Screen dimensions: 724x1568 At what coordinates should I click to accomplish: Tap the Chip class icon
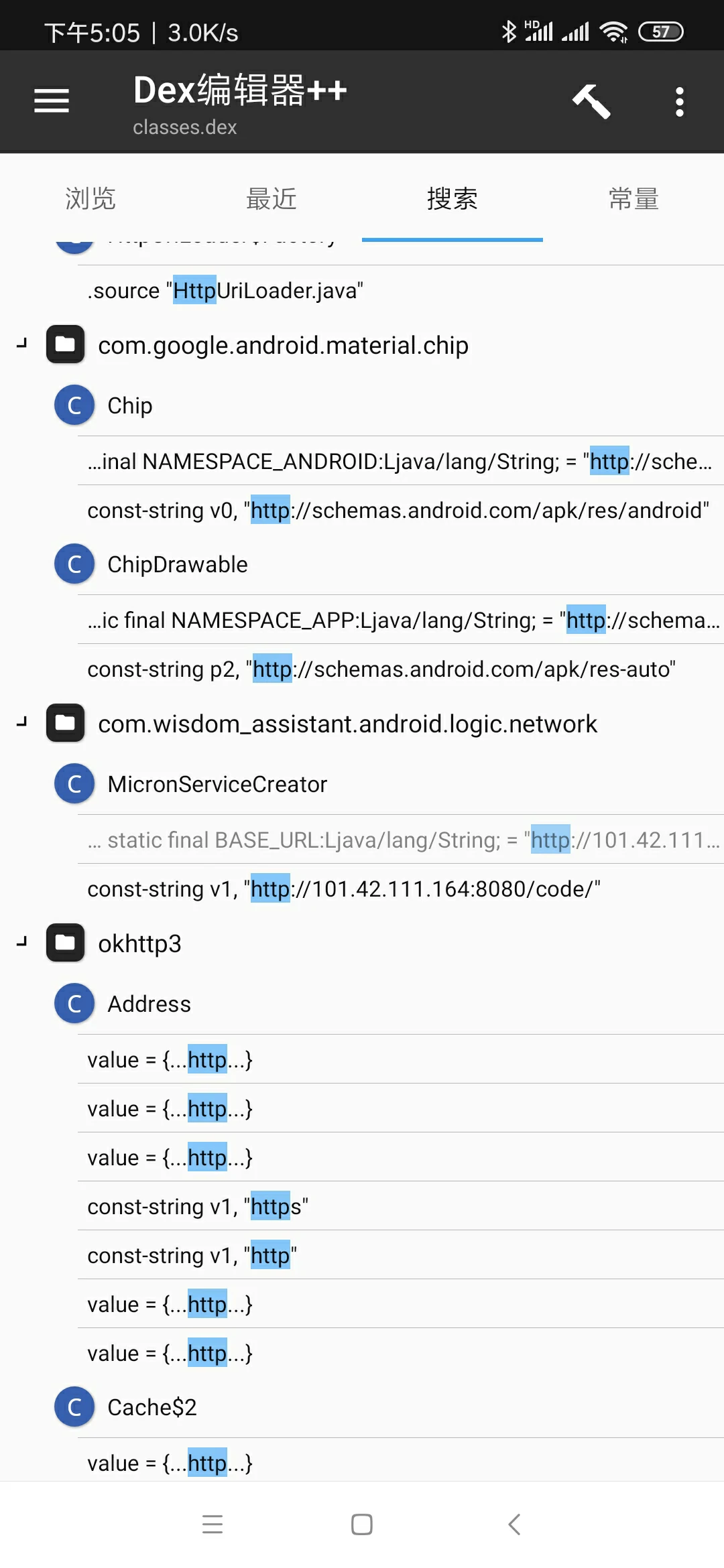click(x=74, y=405)
